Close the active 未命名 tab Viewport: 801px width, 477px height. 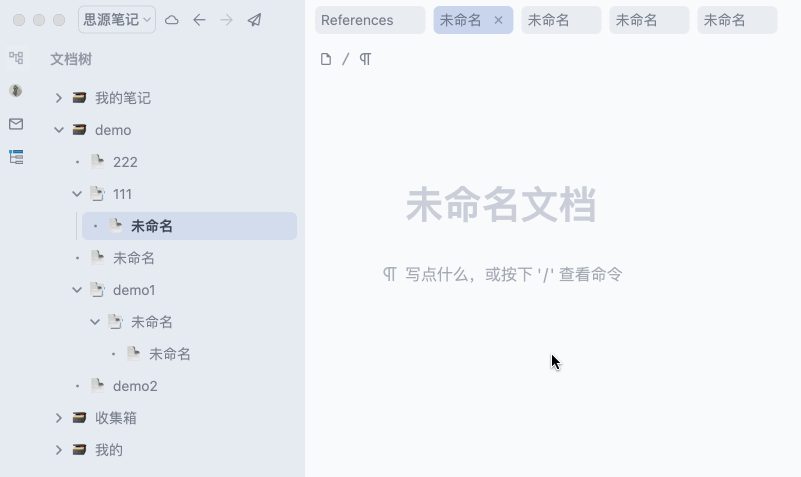499,20
